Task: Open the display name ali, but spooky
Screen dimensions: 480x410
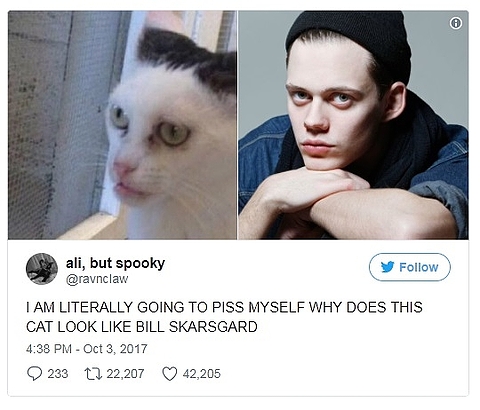Action: pyautogui.click(x=115, y=263)
